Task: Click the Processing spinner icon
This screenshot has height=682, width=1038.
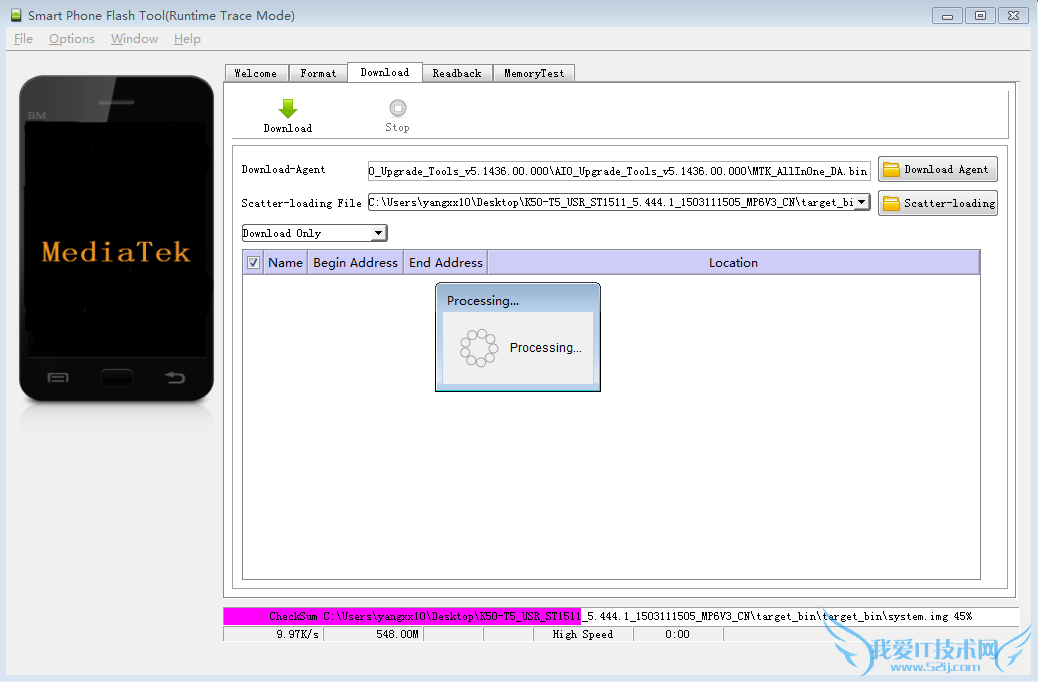Action: coord(479,348)
